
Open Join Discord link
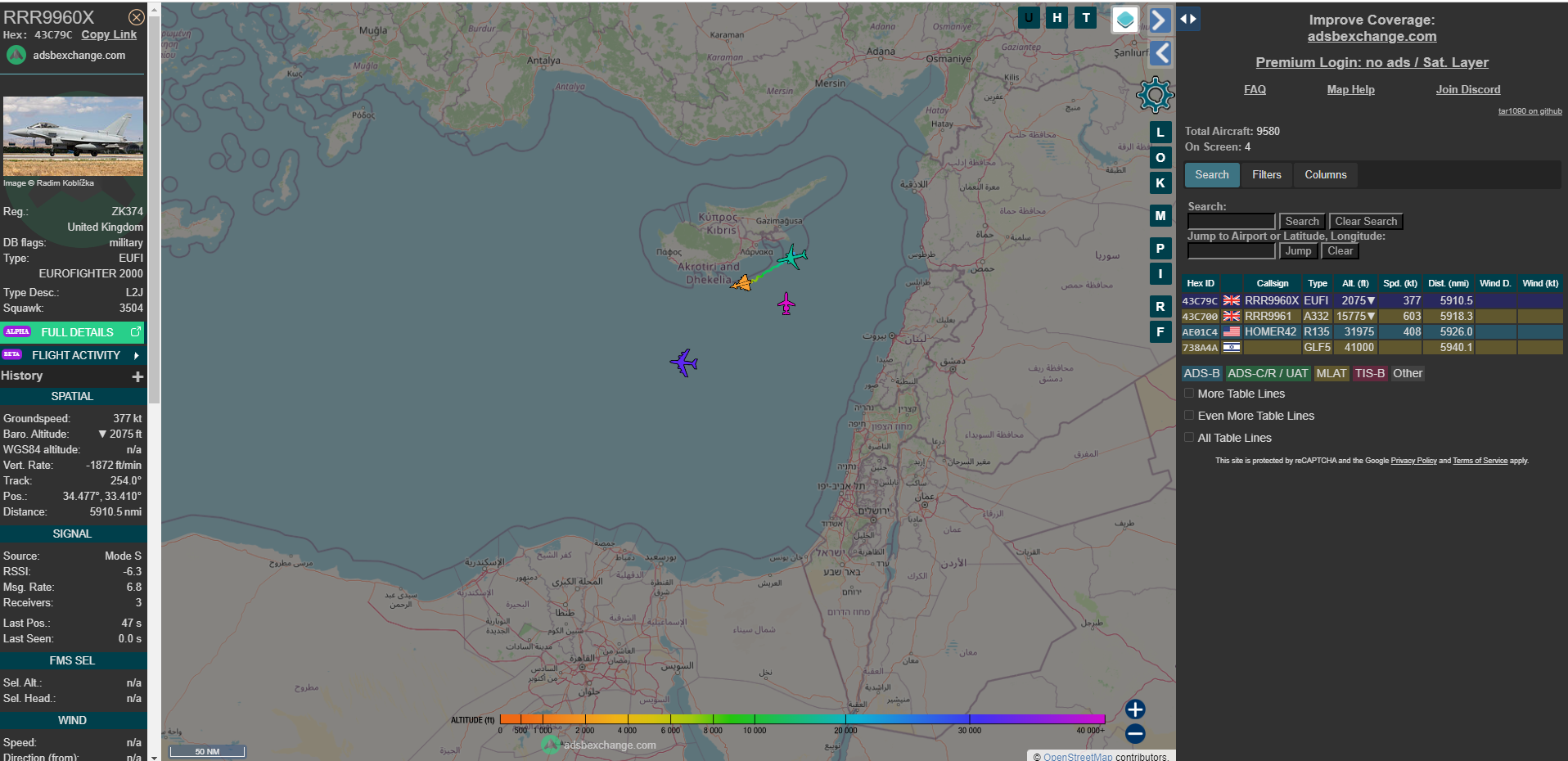coord(1468,89)
